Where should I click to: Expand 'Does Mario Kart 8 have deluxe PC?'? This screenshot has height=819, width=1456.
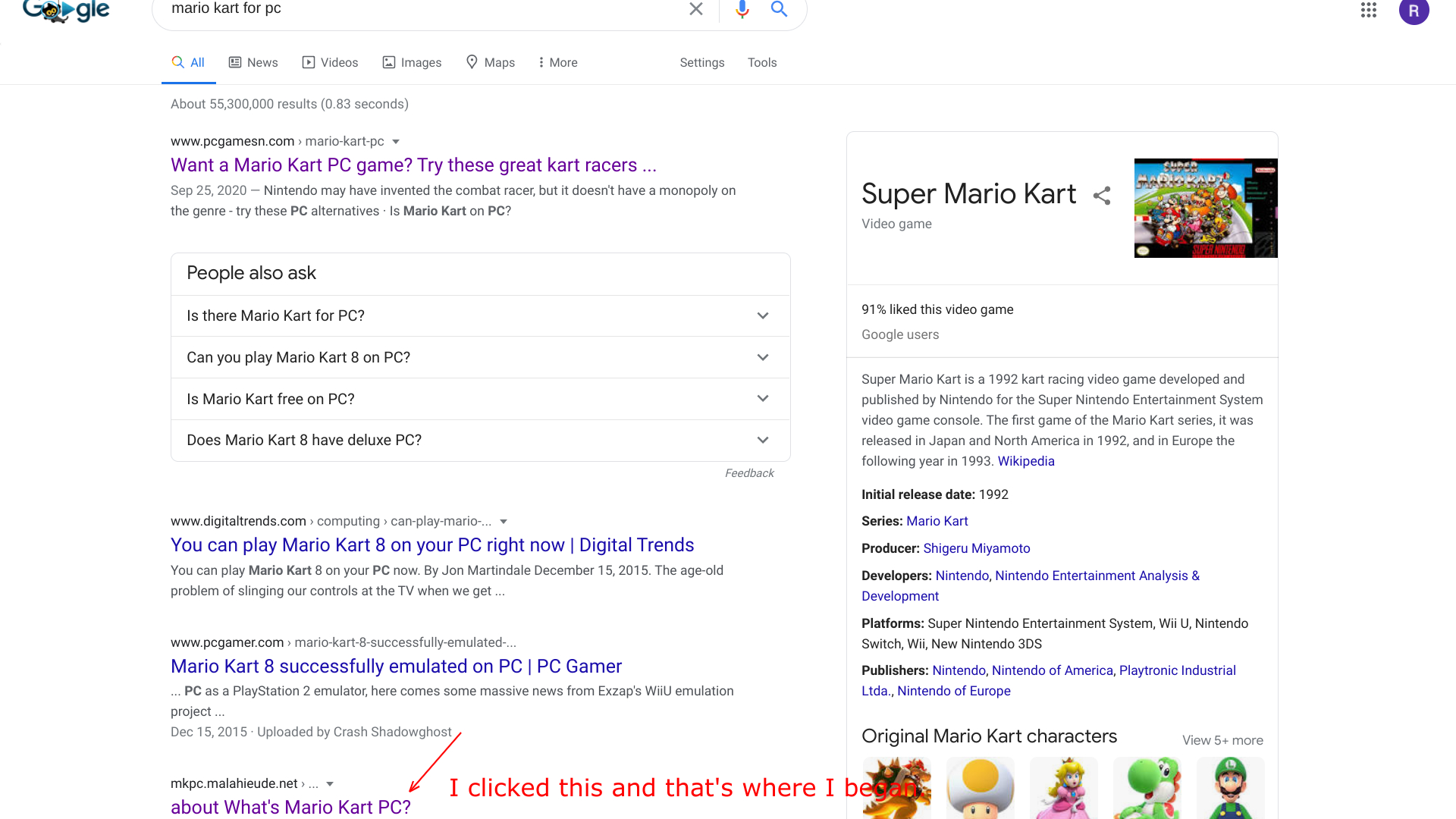(x=481, y=440)
